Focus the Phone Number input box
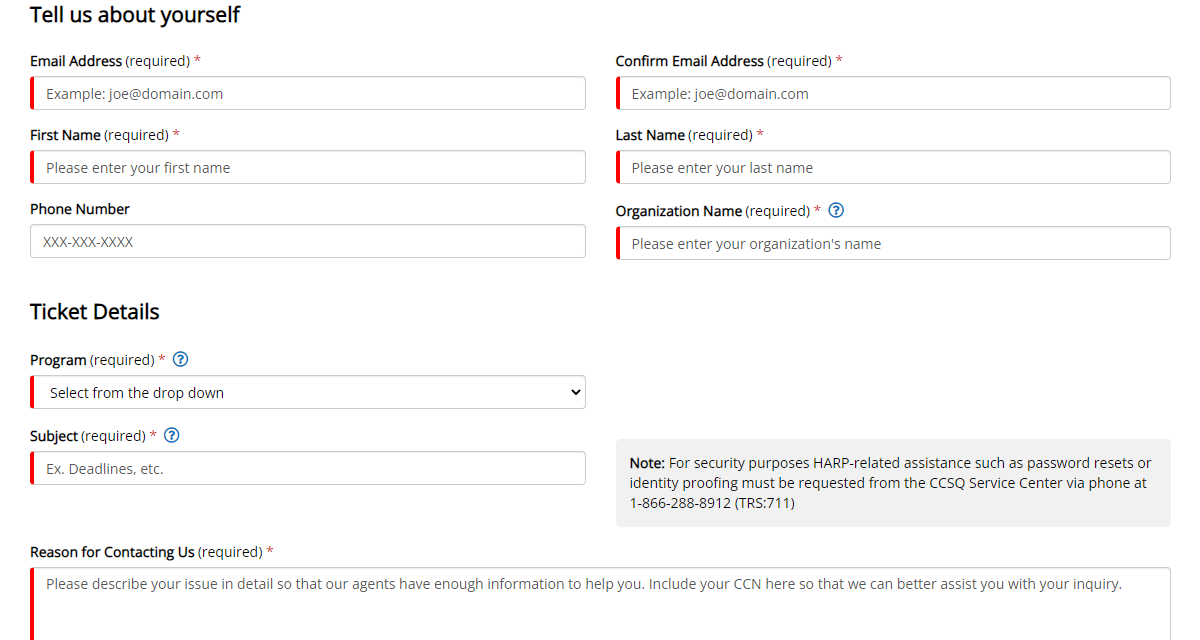This screenshot has width=1200, height=640. click(x=308, y=242)
